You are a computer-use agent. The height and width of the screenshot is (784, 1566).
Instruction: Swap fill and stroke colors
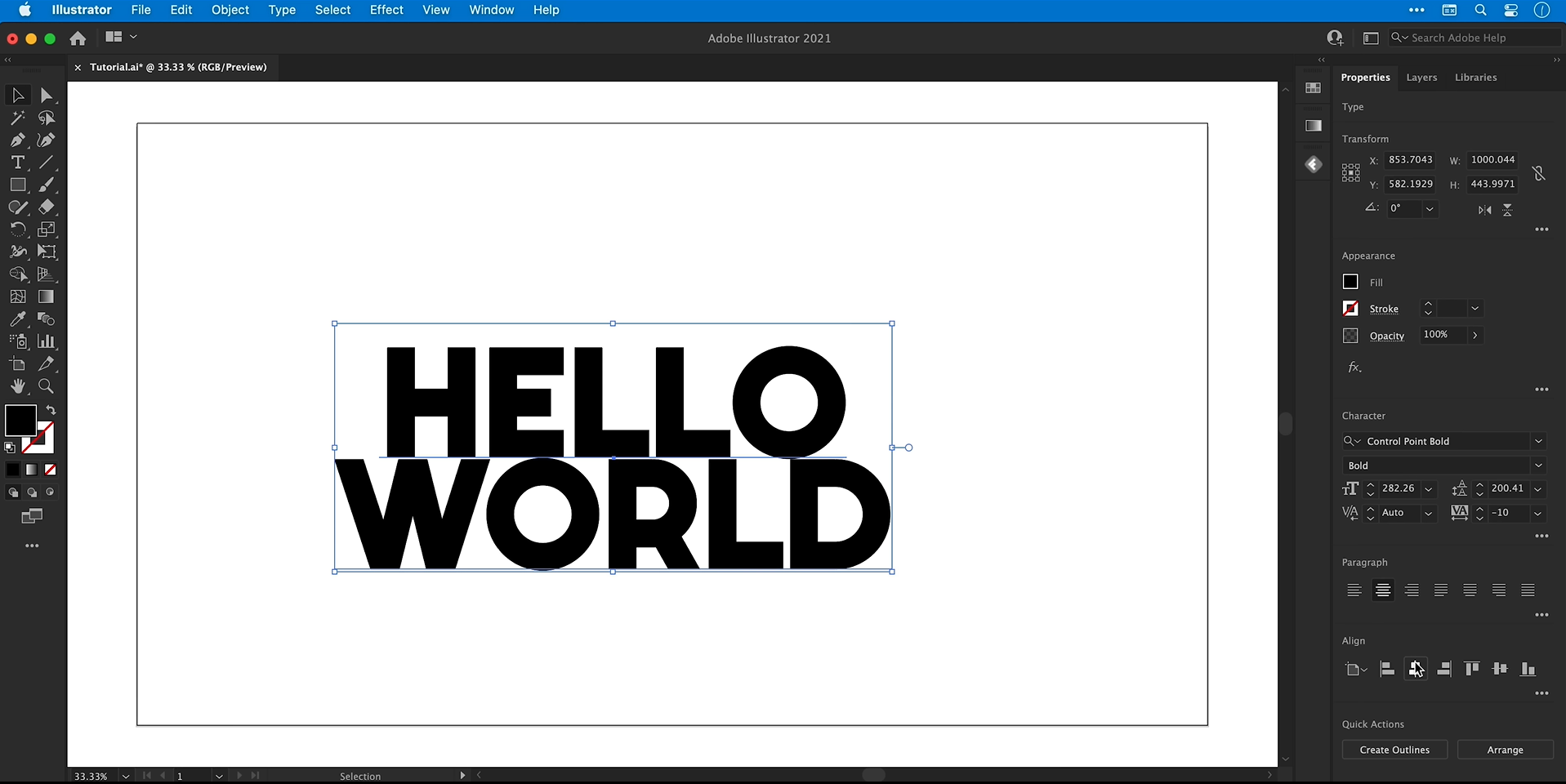(x=51, y=410)
